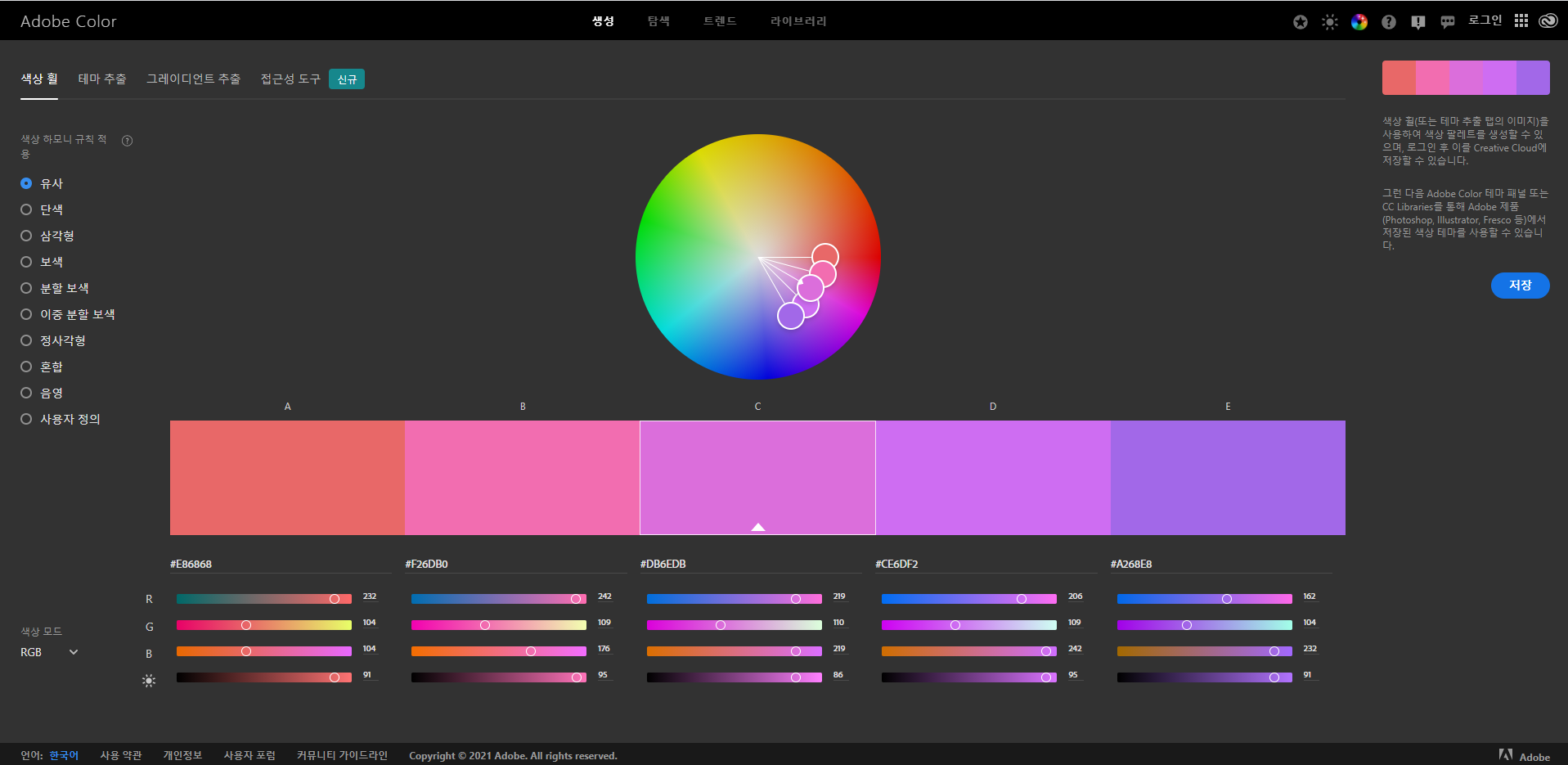Click the G slider for color B
This screenshot has width=1568, height=765.
[499, 625]
